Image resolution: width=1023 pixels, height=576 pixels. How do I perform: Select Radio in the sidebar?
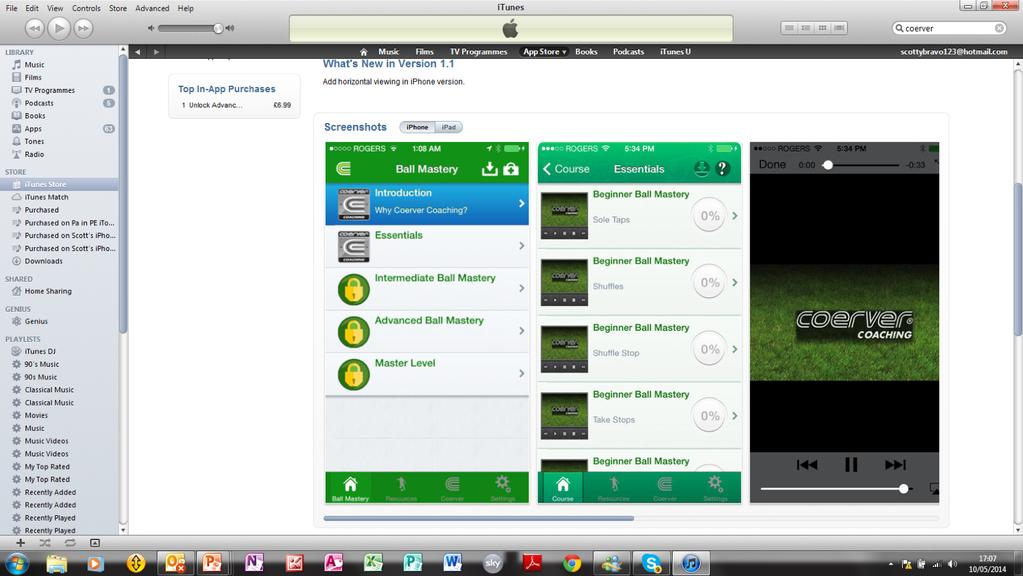click(35, 155)
